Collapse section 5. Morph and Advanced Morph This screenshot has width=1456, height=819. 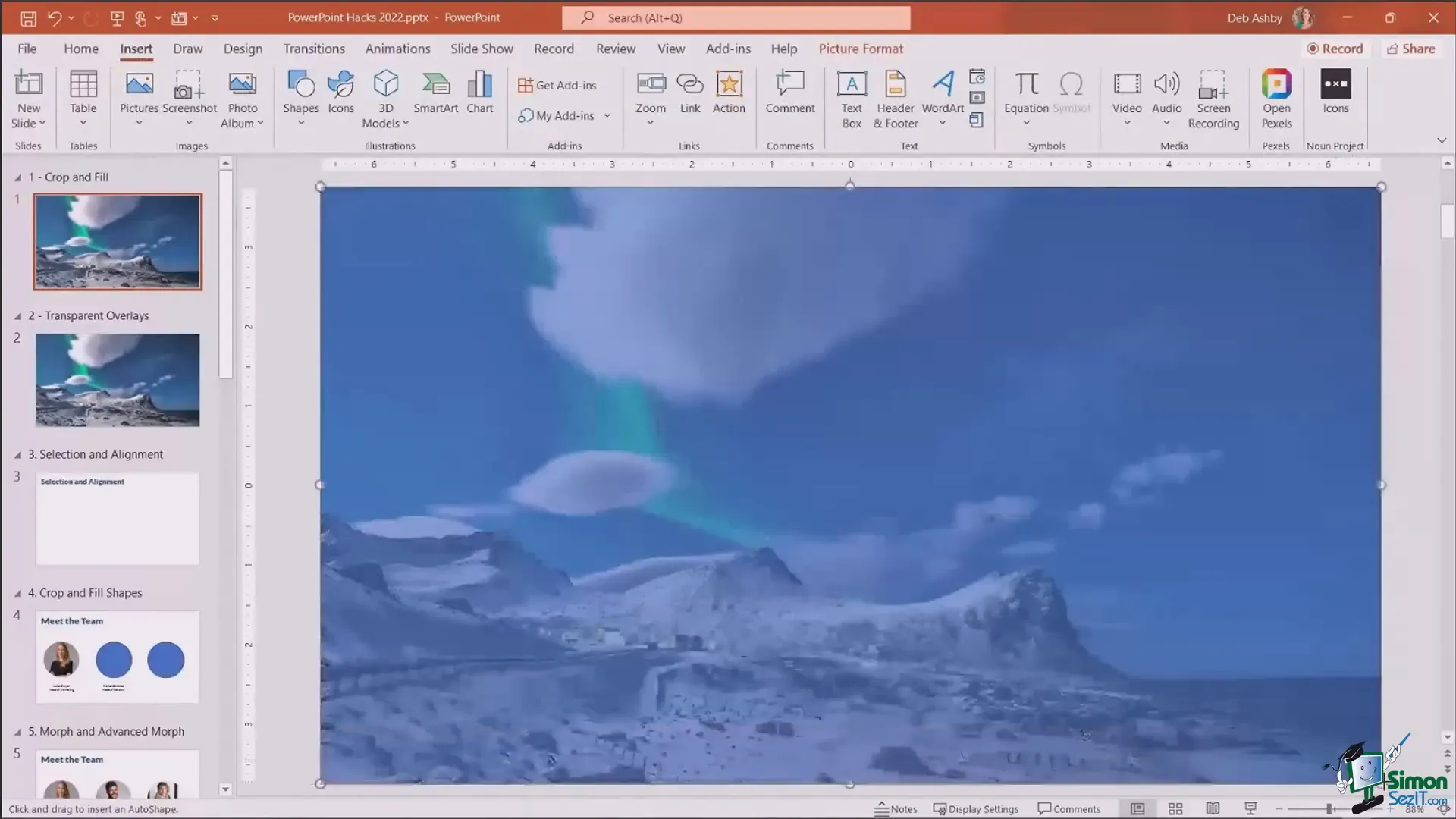pos(17,733)
